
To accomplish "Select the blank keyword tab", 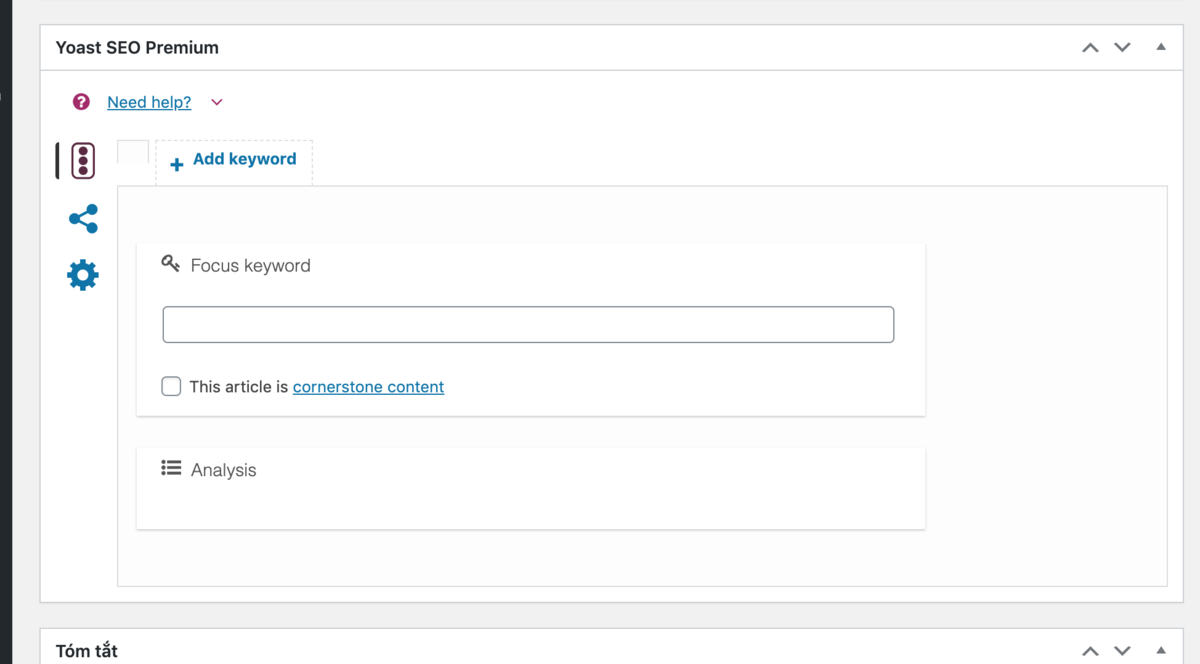I will click(133, 152).
